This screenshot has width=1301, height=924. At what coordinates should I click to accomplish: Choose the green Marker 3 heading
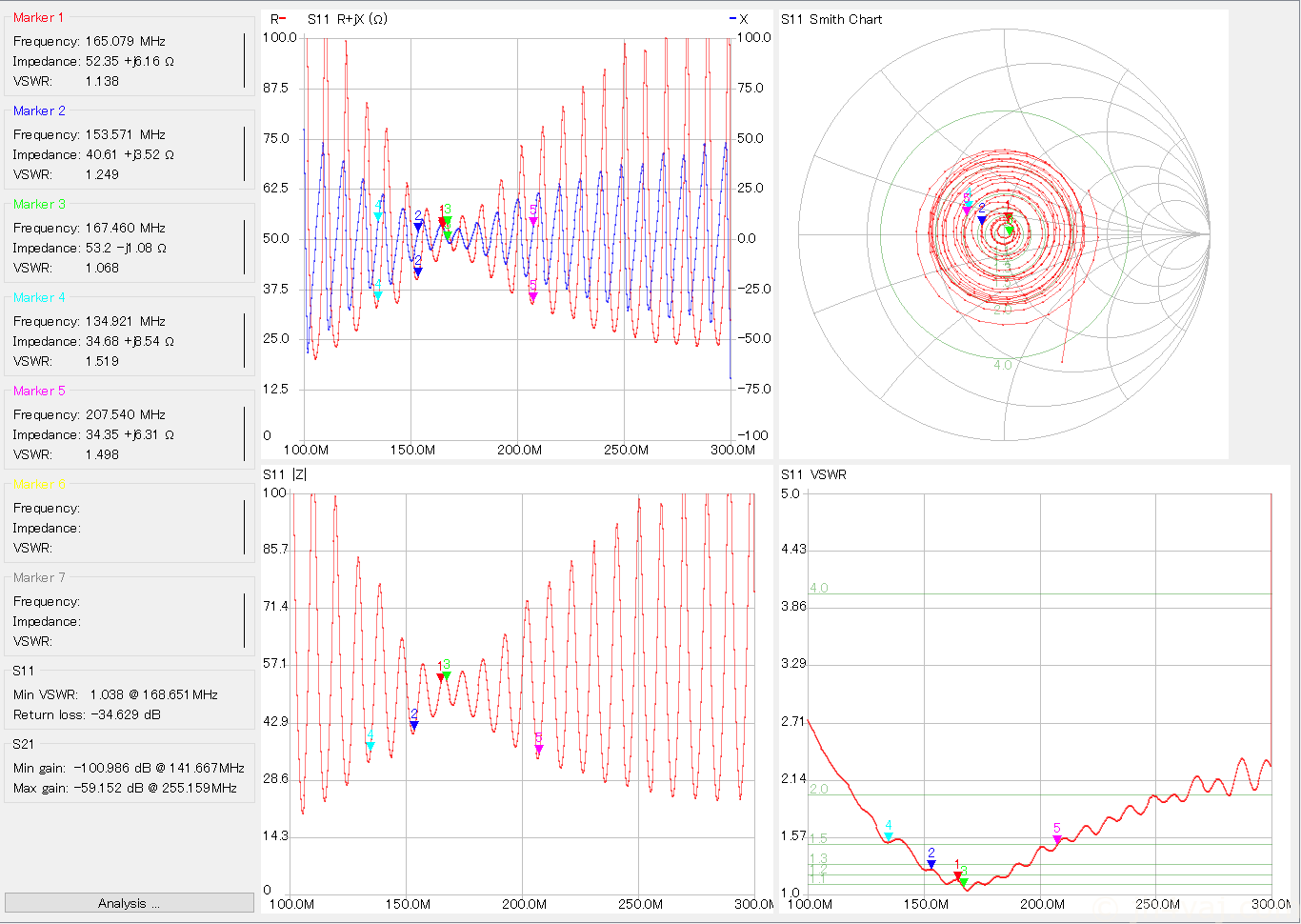tap(40, 204)
